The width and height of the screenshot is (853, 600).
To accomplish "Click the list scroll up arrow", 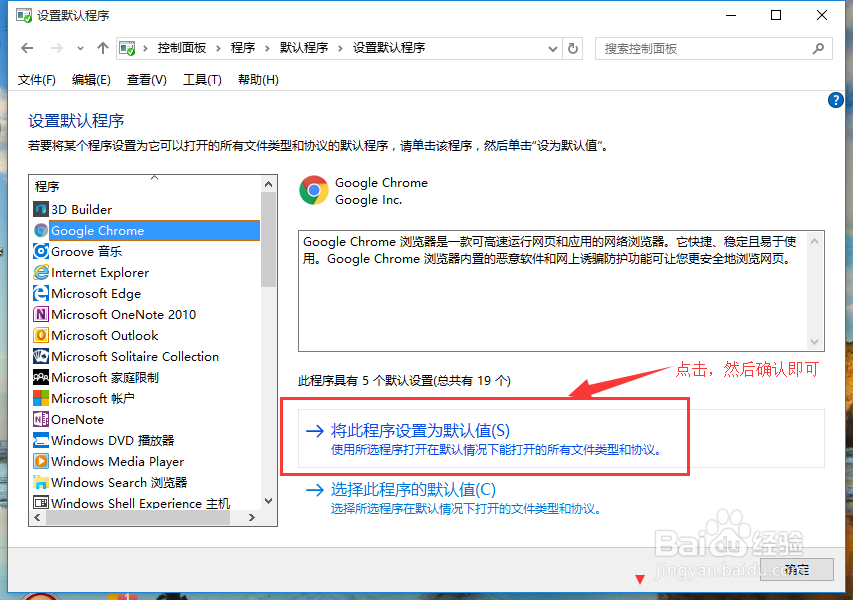I will (x=268, y=184).
